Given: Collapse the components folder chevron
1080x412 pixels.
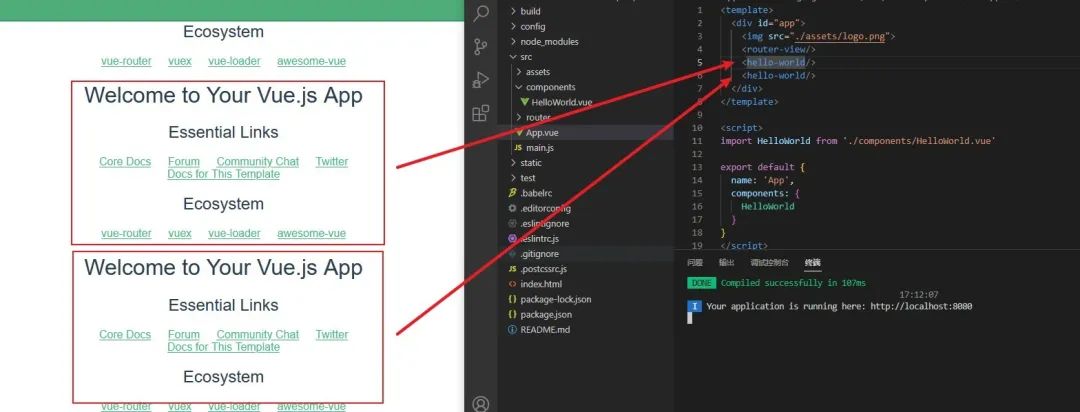Looking at the screenshot, I should tap(519, 87).
